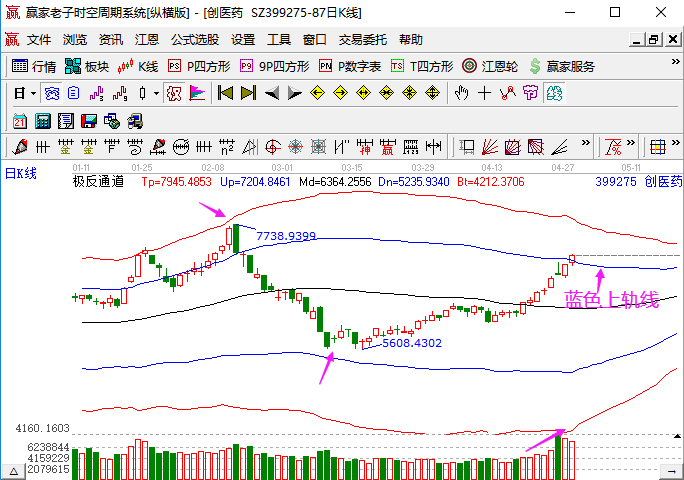Open the P四方形 square tool

pos(199,66)
